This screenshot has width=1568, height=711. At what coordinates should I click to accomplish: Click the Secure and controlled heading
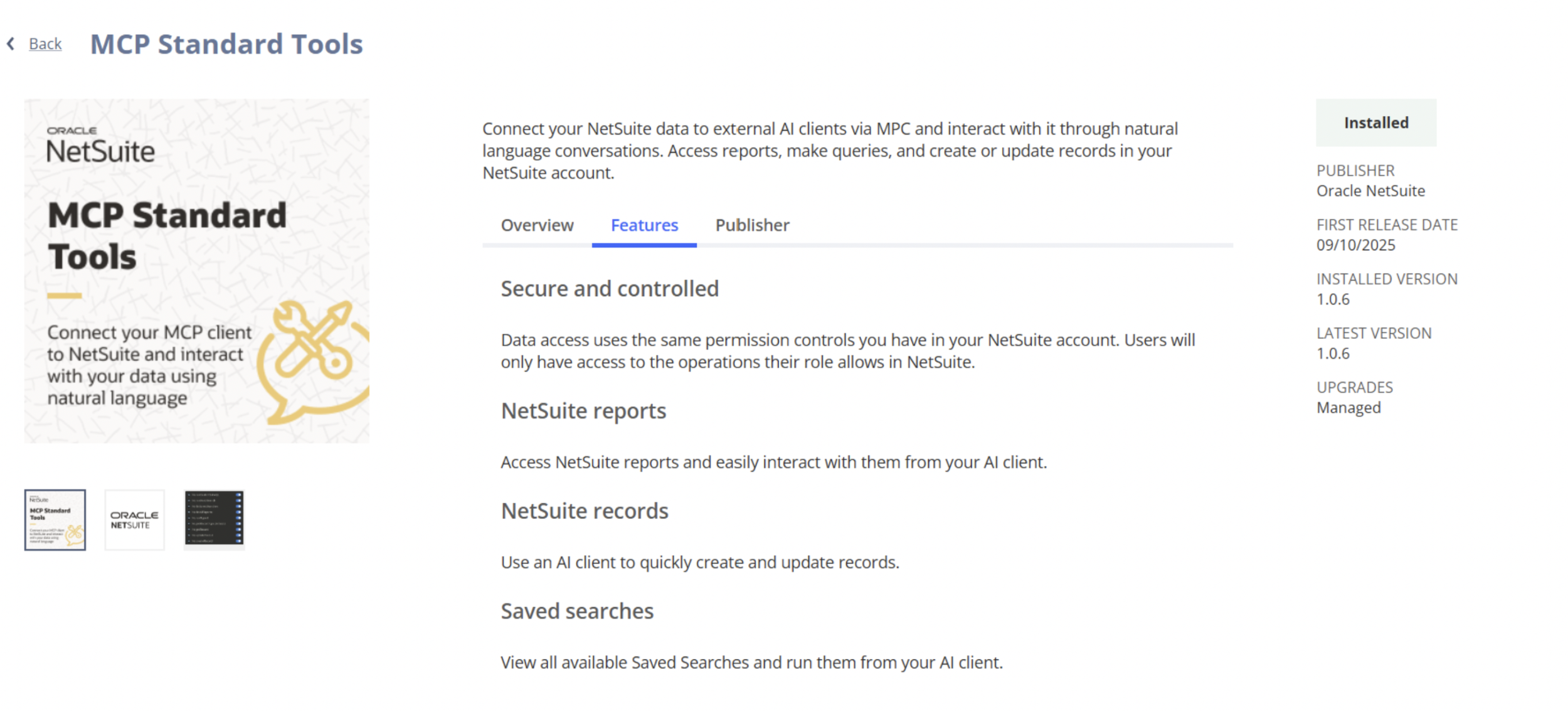(609, 289)
